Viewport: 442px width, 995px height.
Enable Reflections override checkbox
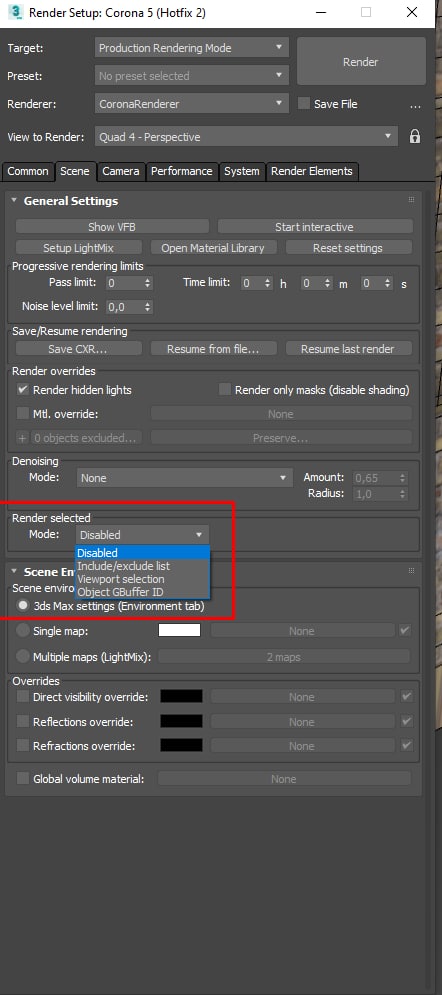click(x=23, y=722)
